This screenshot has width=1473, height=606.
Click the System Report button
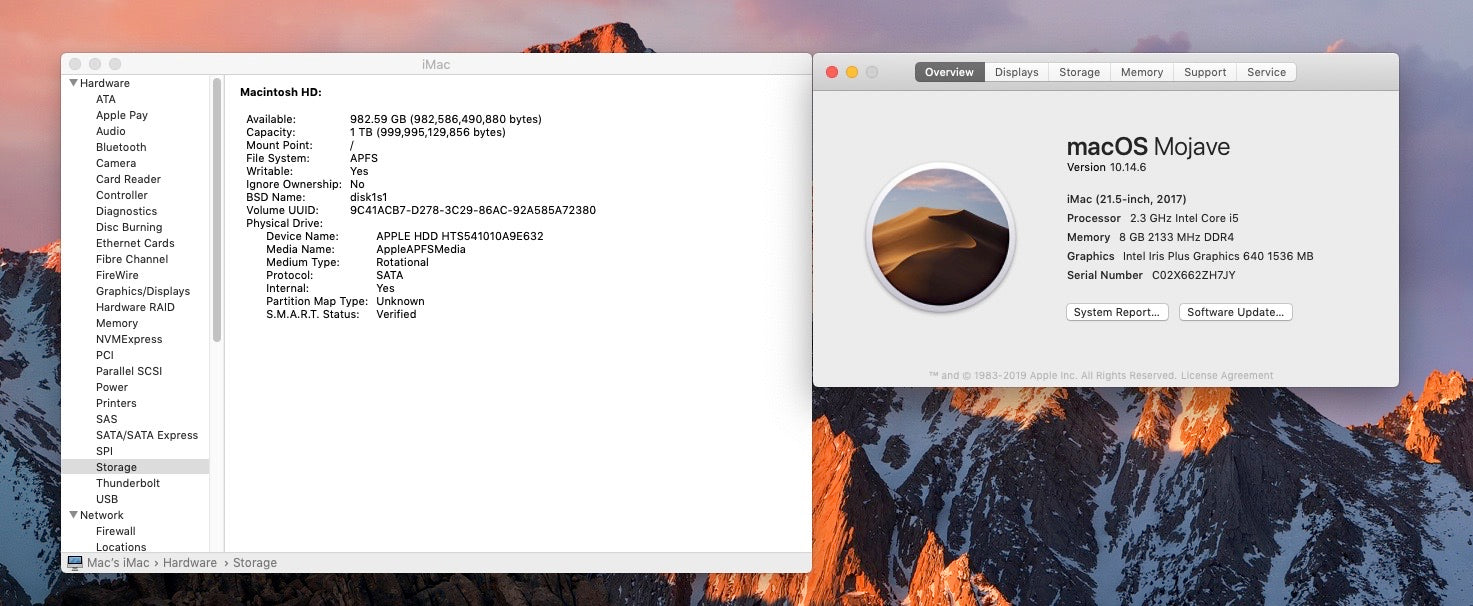pyautogui.click(x=1116, y=312)
